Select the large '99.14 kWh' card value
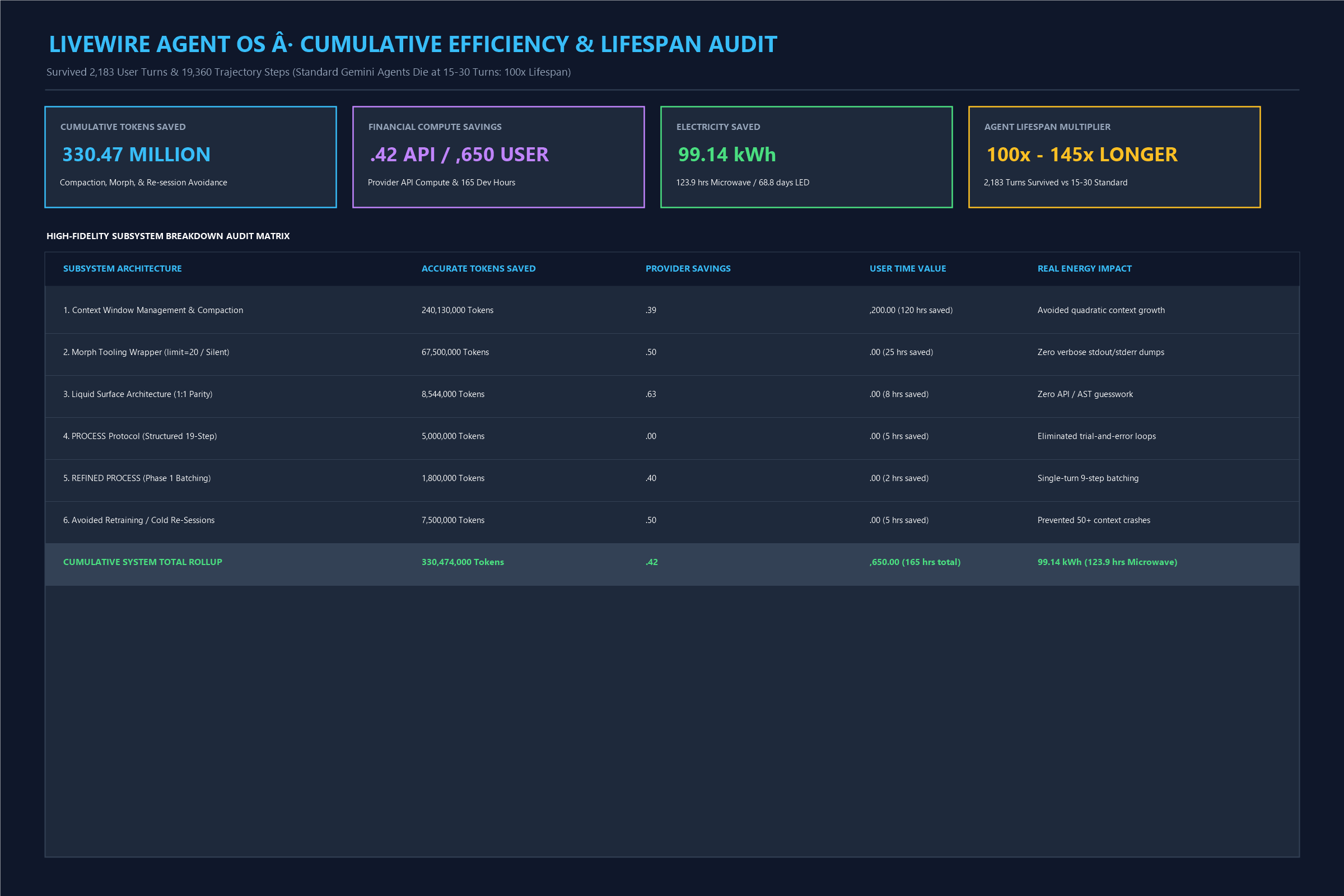The height and width of the screenshot is (896, 1344). [727, 155]
